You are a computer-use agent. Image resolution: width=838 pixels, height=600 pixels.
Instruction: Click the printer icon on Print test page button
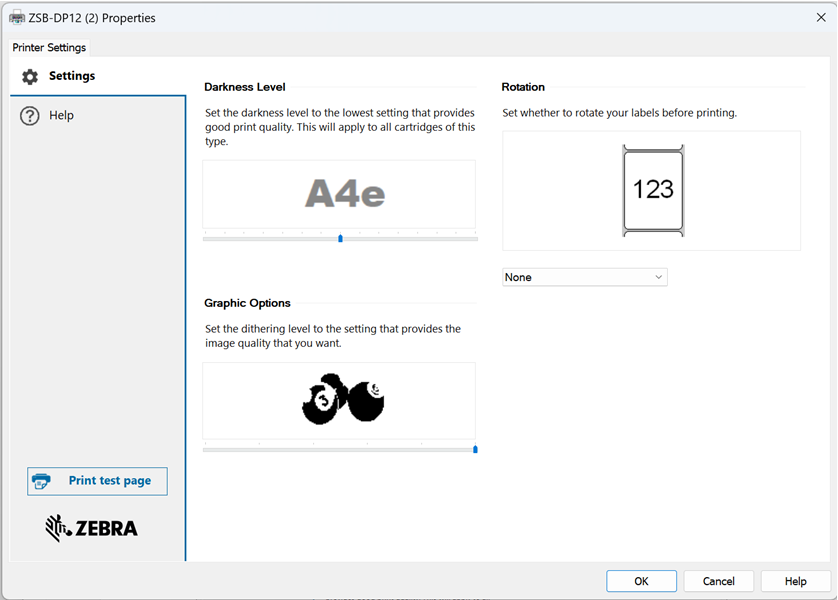pyautogui.click(x=42, y=481)
